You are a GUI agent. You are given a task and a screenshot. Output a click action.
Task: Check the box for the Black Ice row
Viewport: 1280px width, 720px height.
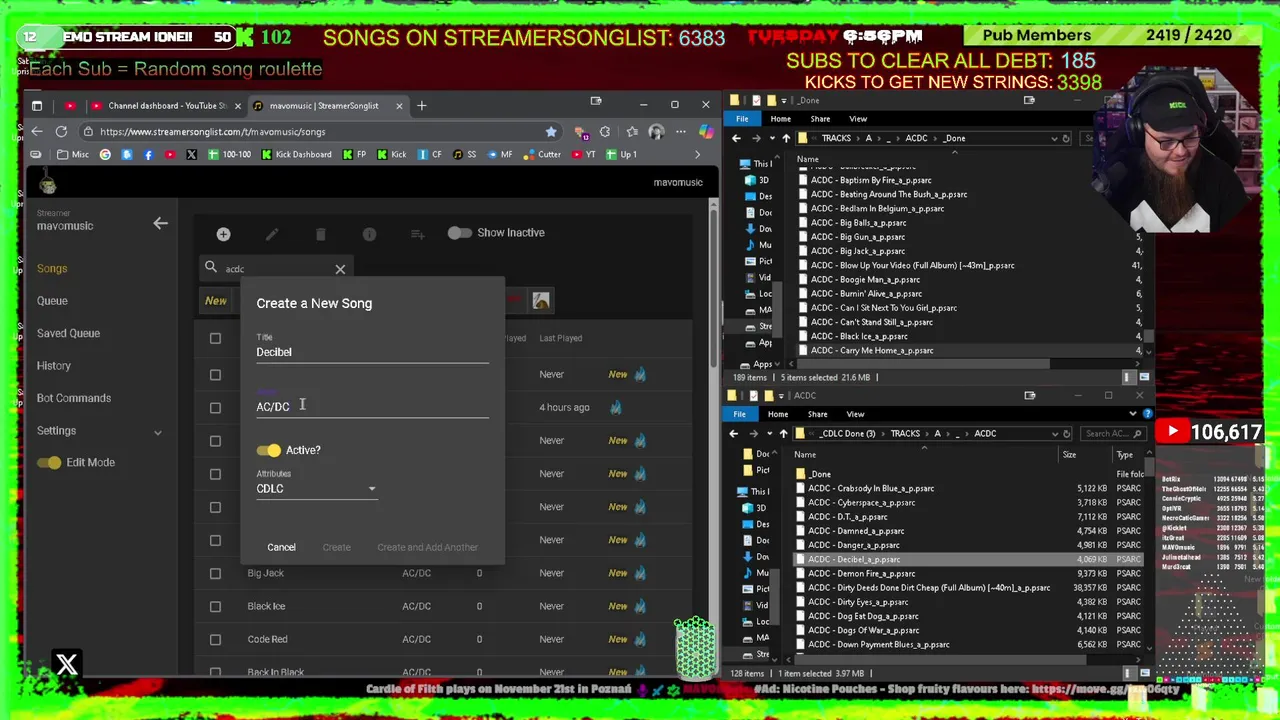(x=215, y=606)
